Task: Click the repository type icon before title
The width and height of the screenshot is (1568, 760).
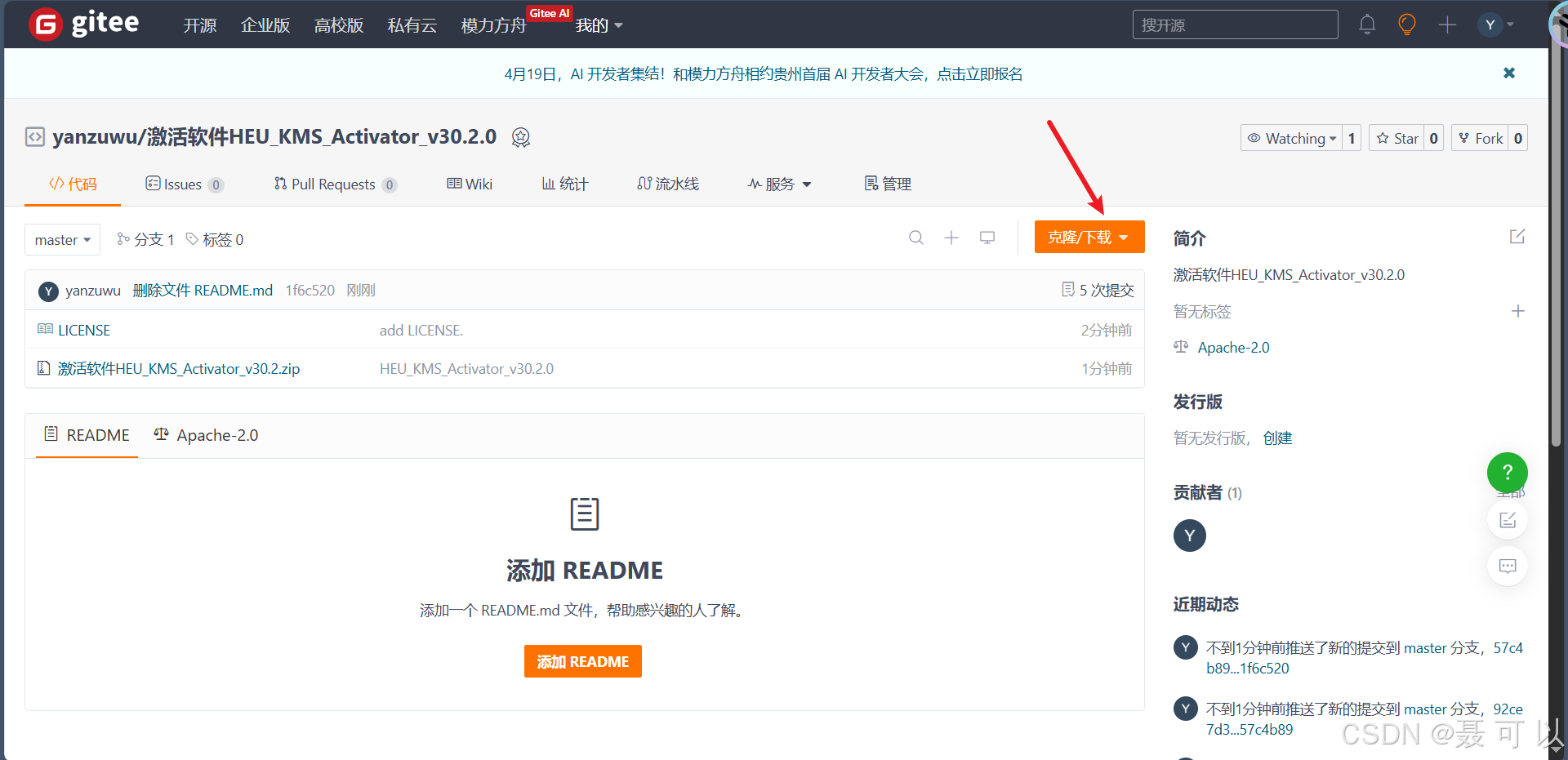Action: click(x=35, y=136)
